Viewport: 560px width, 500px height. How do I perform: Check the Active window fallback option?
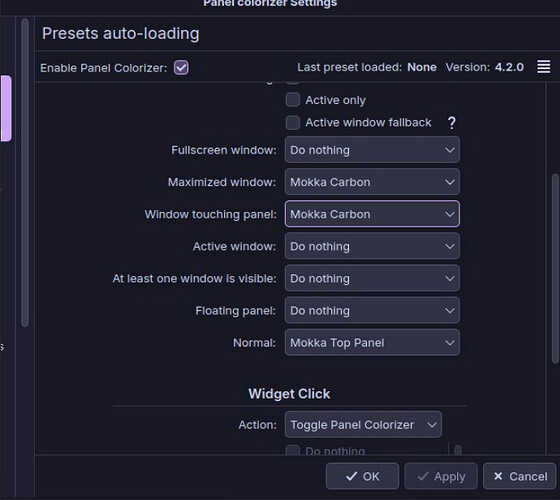(292, 122)
